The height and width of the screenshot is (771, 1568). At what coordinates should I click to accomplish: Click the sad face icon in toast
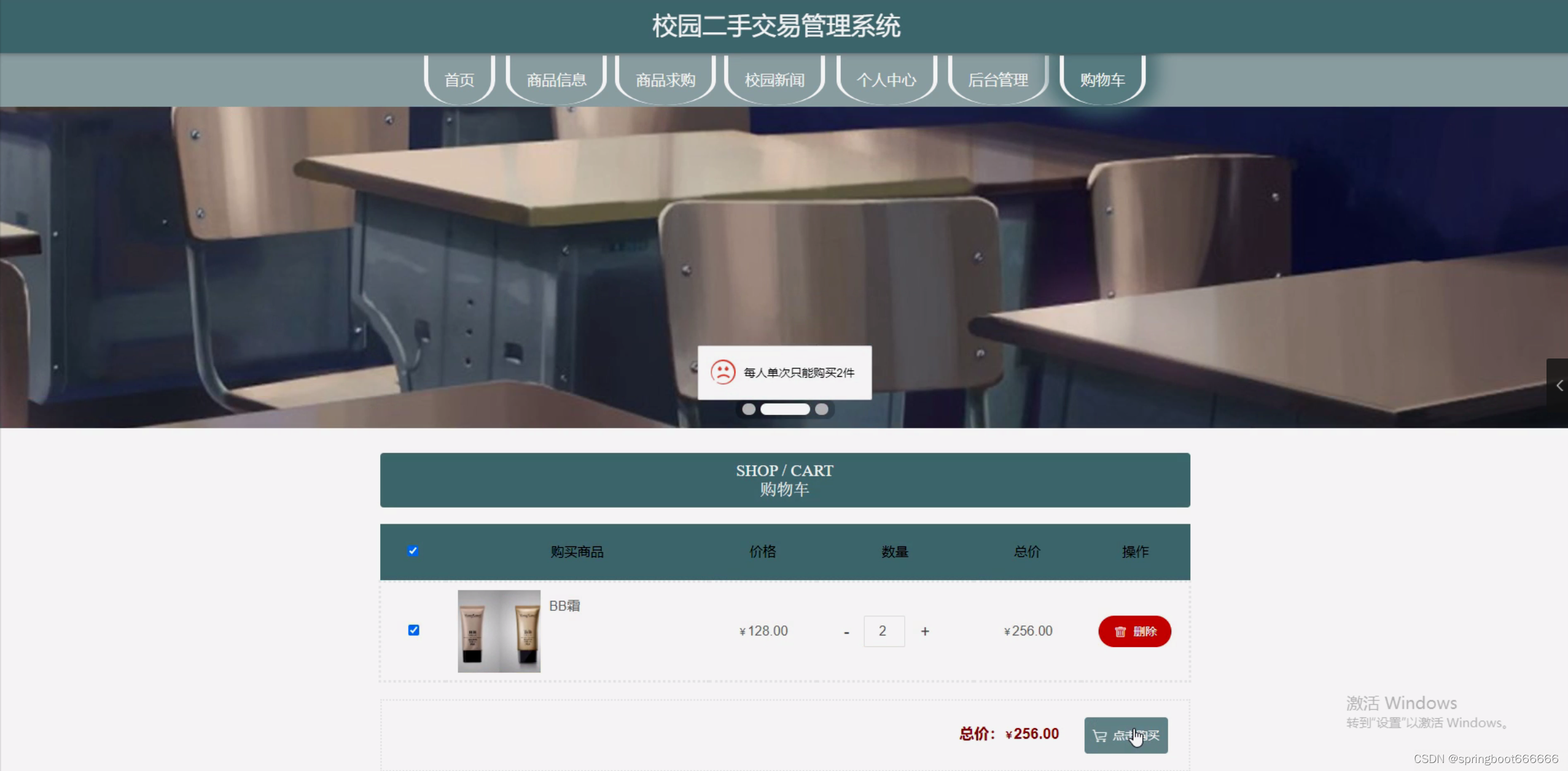(x=723, y=372)
